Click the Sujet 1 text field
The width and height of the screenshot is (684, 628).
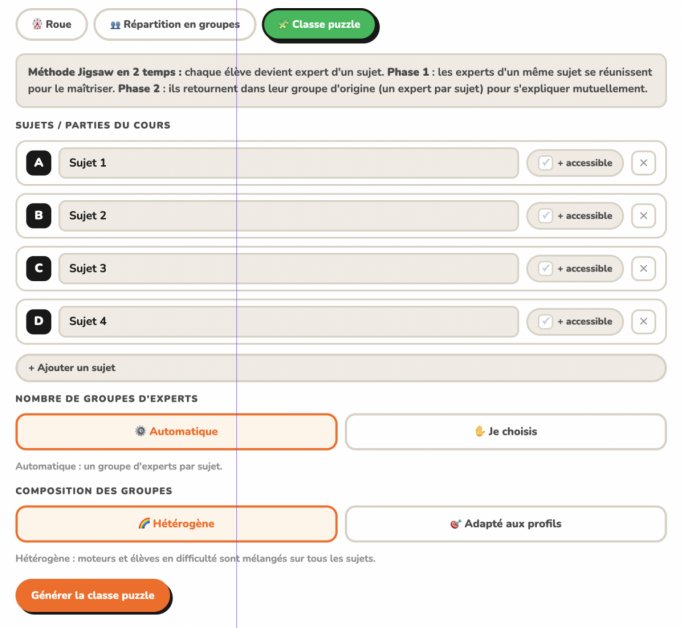point(288,163)
